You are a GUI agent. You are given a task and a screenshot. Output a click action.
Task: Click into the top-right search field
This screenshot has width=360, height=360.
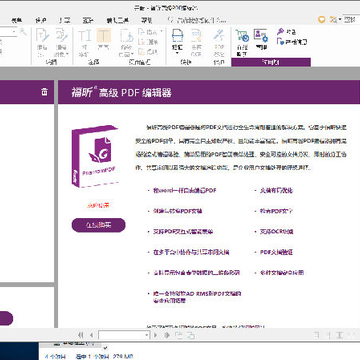coord(352,20)
